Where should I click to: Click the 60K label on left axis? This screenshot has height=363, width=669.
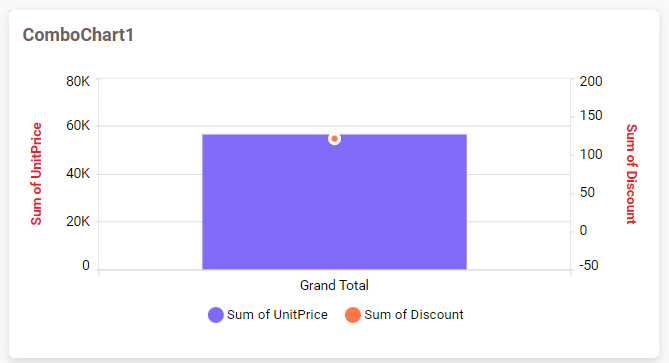click(x=78, y=125)
